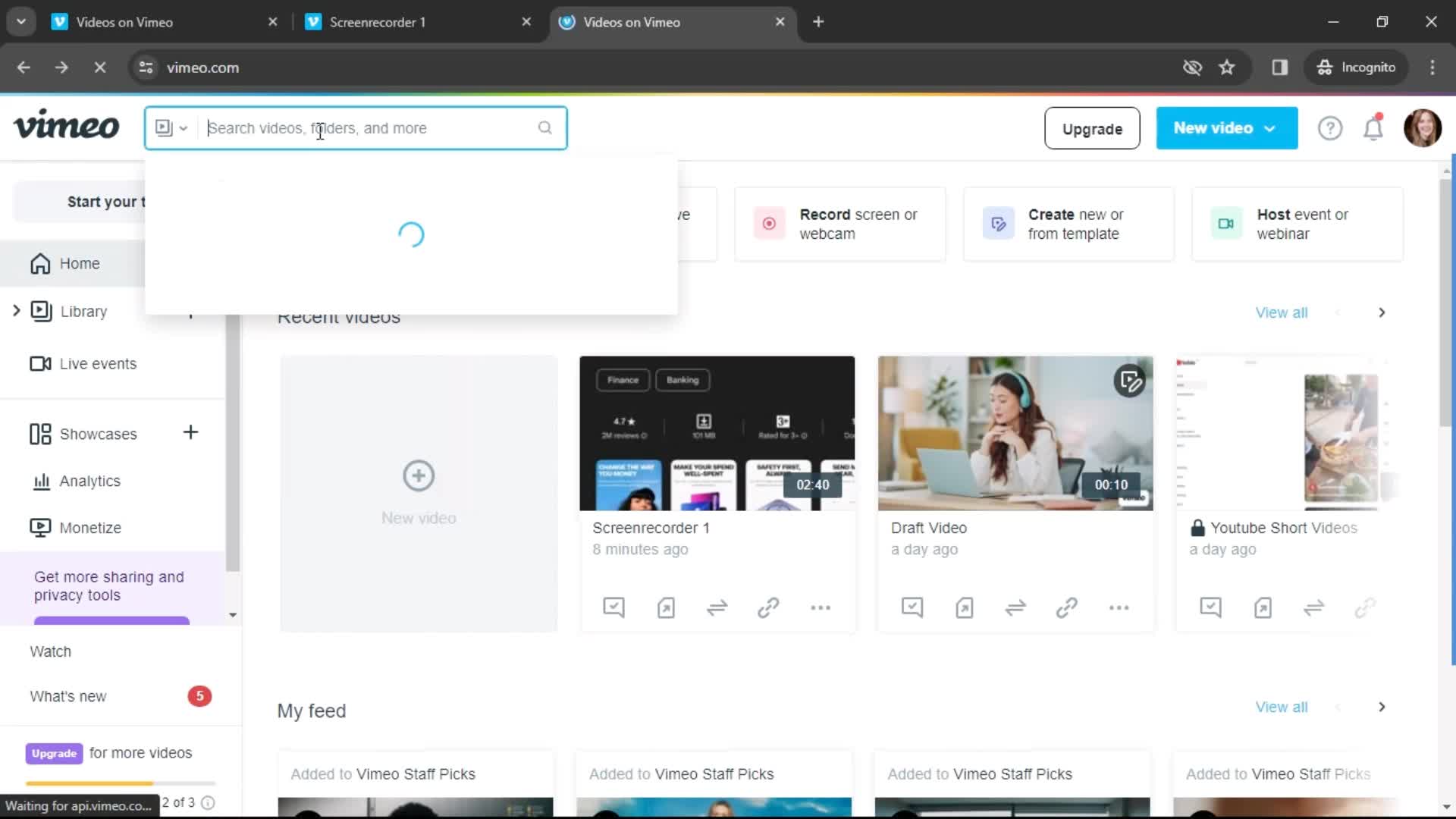Click review icon under Youtube Short Videos
1456x819 pixels.
[1211, 607]
